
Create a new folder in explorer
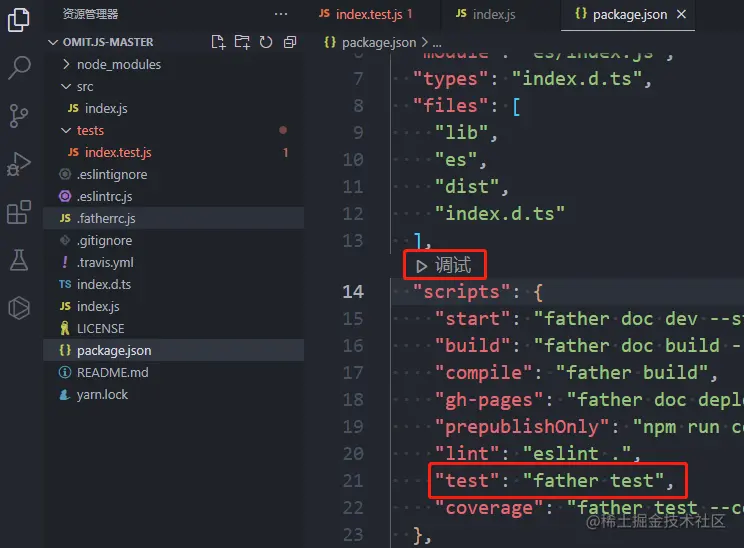tap(242, 42)
